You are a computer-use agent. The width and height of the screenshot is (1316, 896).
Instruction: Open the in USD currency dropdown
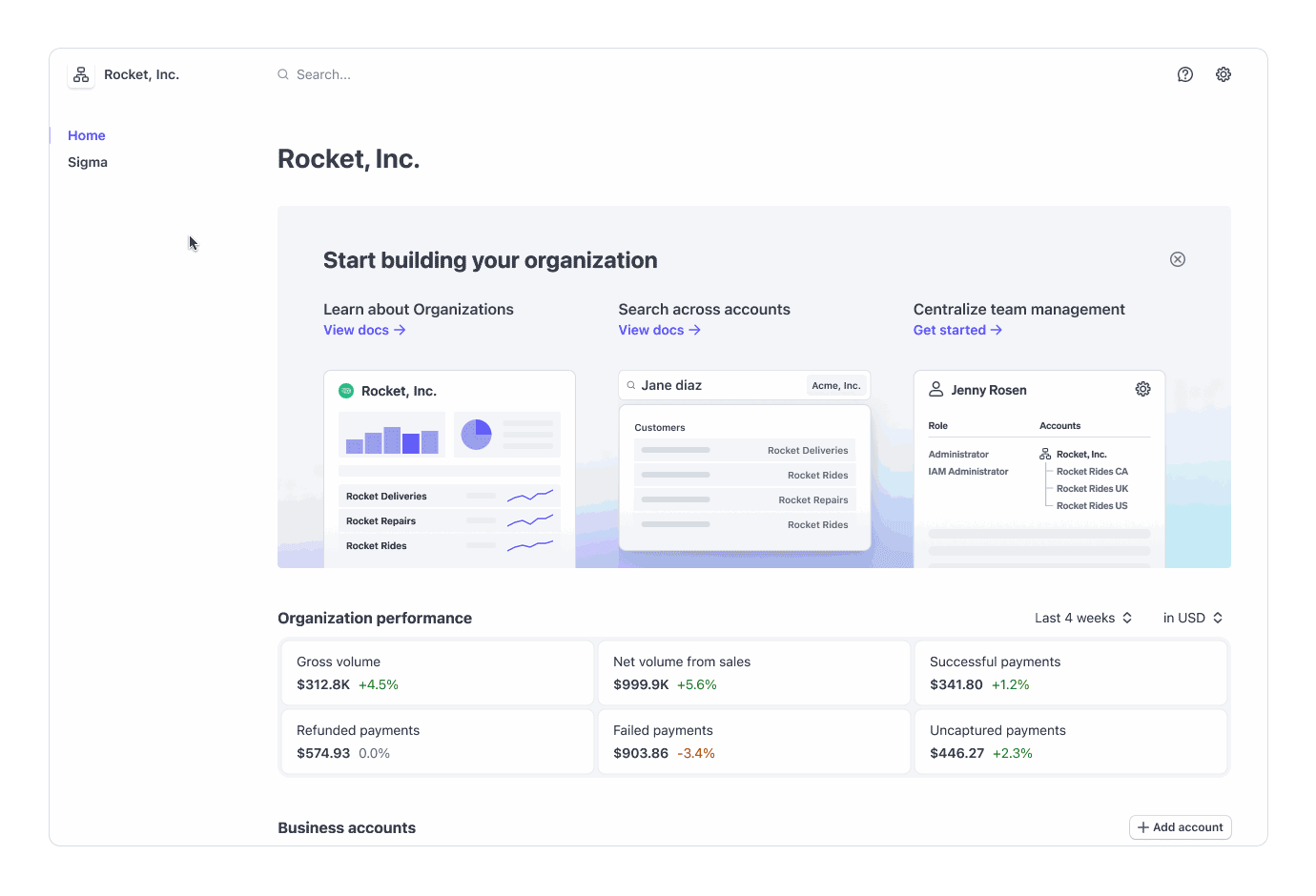pos(1191,618)
